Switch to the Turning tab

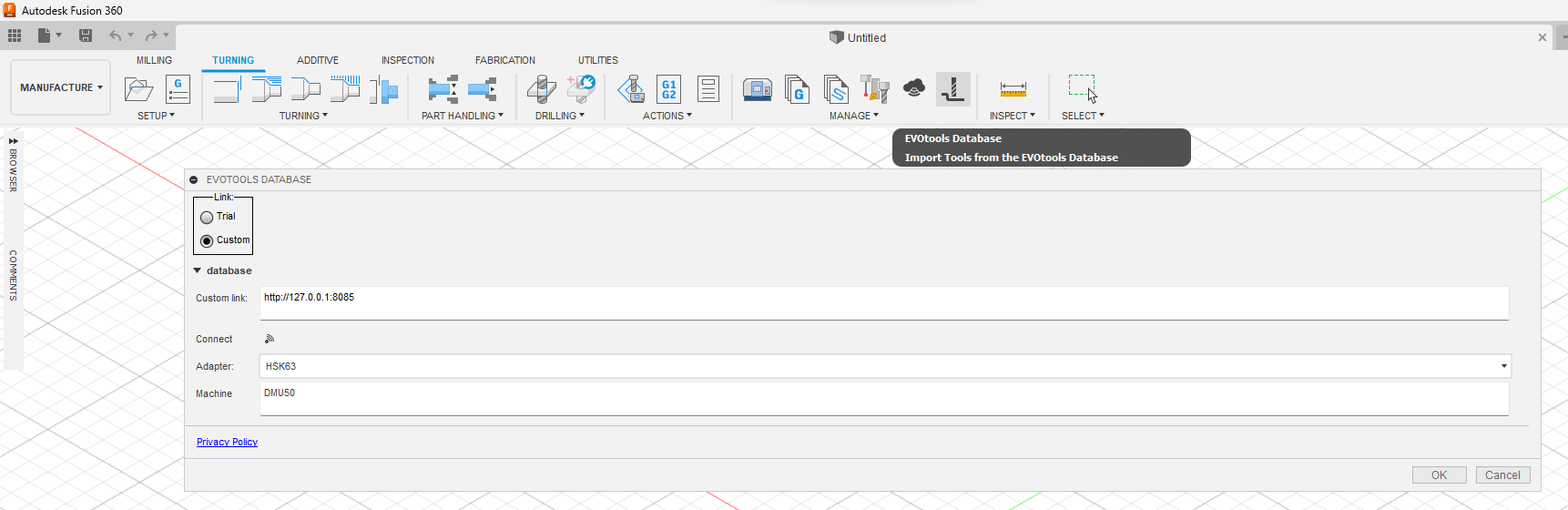click(x=233, y=60)
